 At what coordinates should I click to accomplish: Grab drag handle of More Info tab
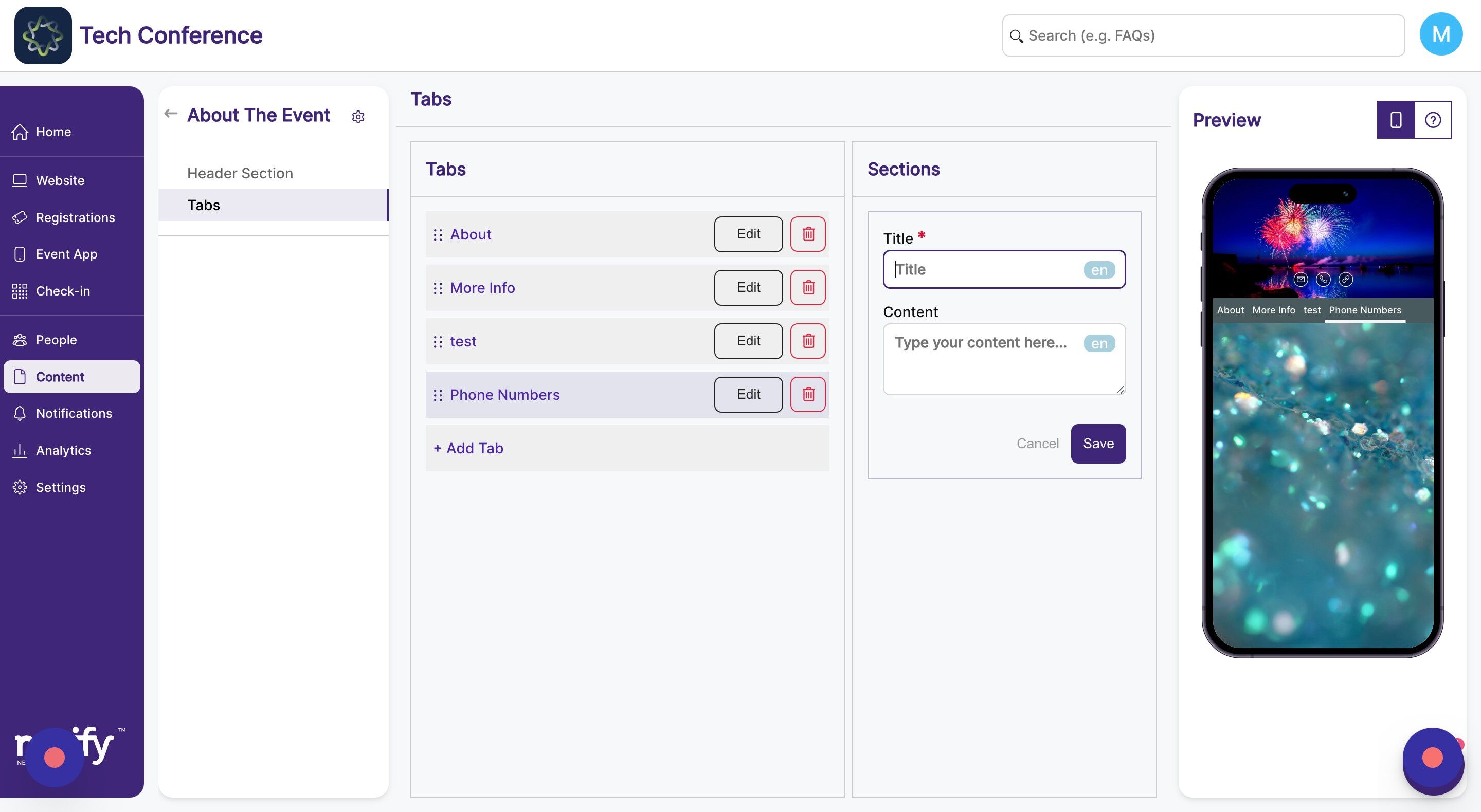(438, 288)
